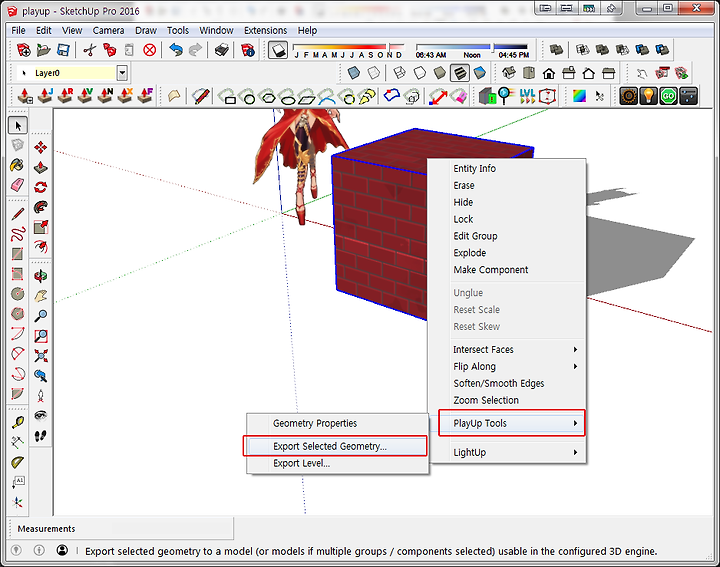
Task: Select the Rotate tool with red circular arrows
Action: coord(40,187)
